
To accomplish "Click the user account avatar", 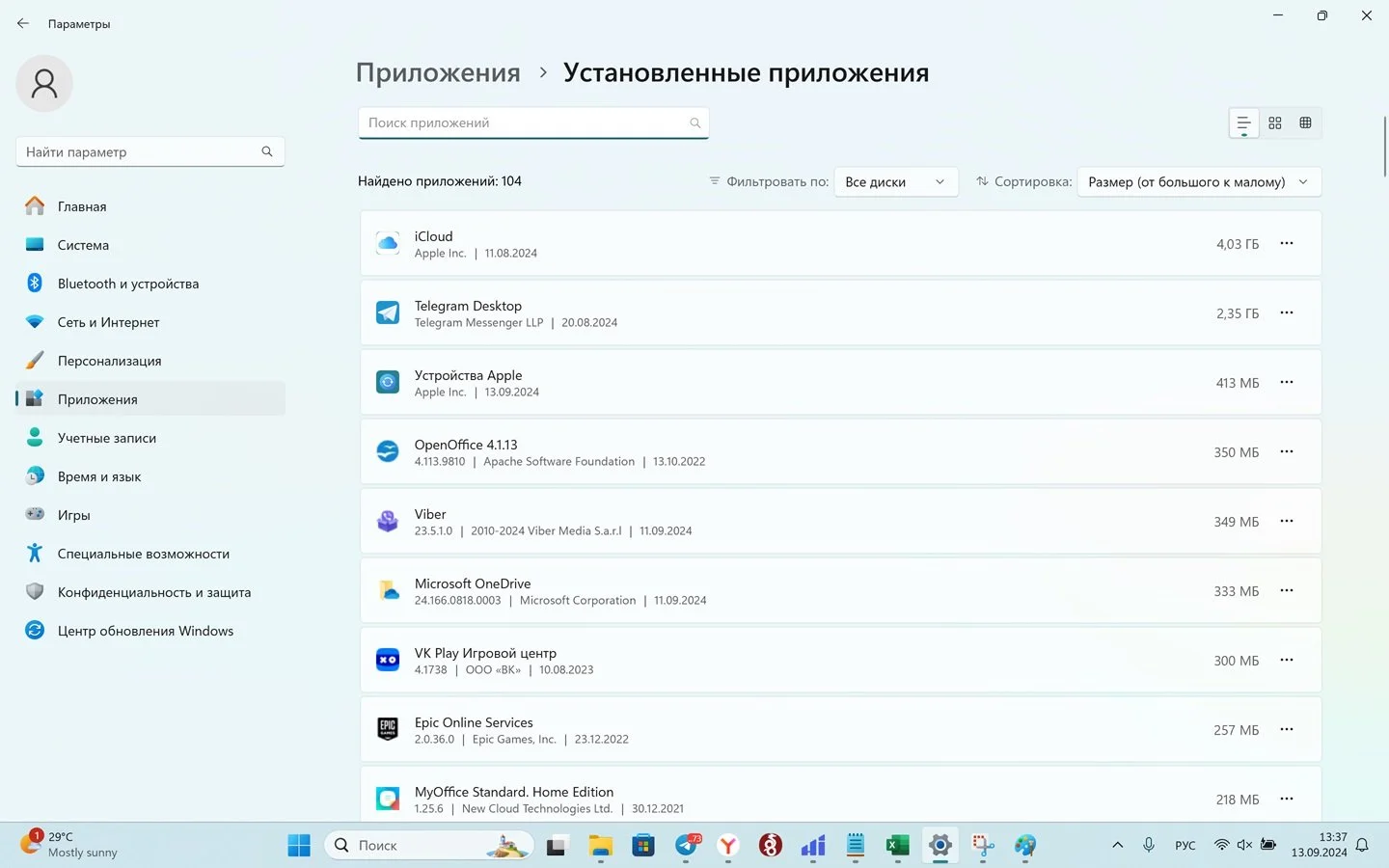I will pos(44,84).
